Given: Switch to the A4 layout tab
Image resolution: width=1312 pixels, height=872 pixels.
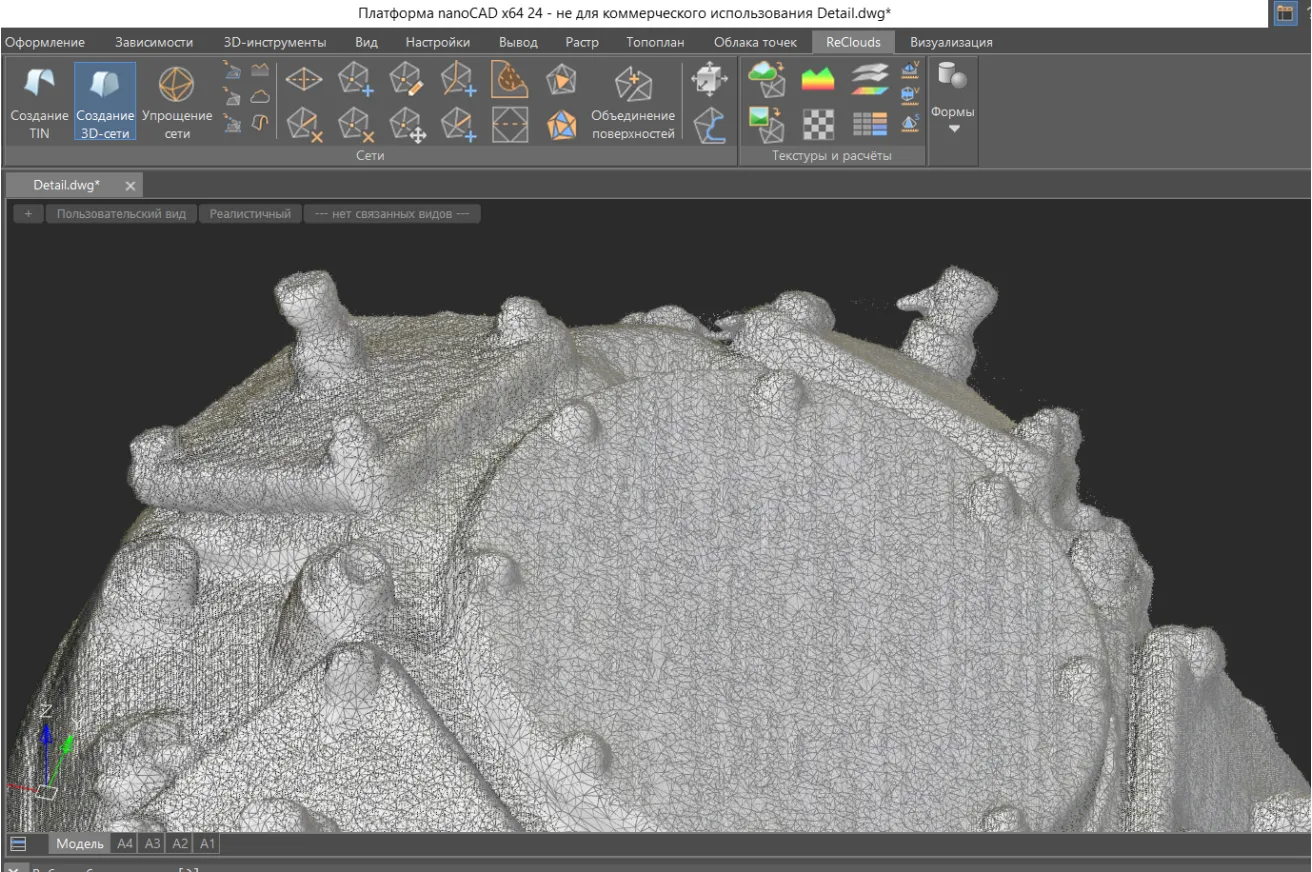Looking at the screenshot, I should 125,844.
